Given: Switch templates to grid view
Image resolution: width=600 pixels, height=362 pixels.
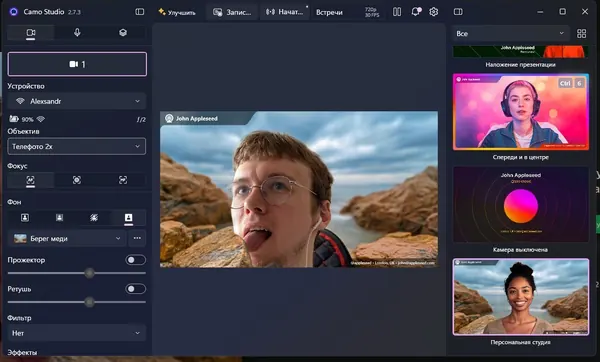Looking at the screenshot, I should tap(581, 34).
